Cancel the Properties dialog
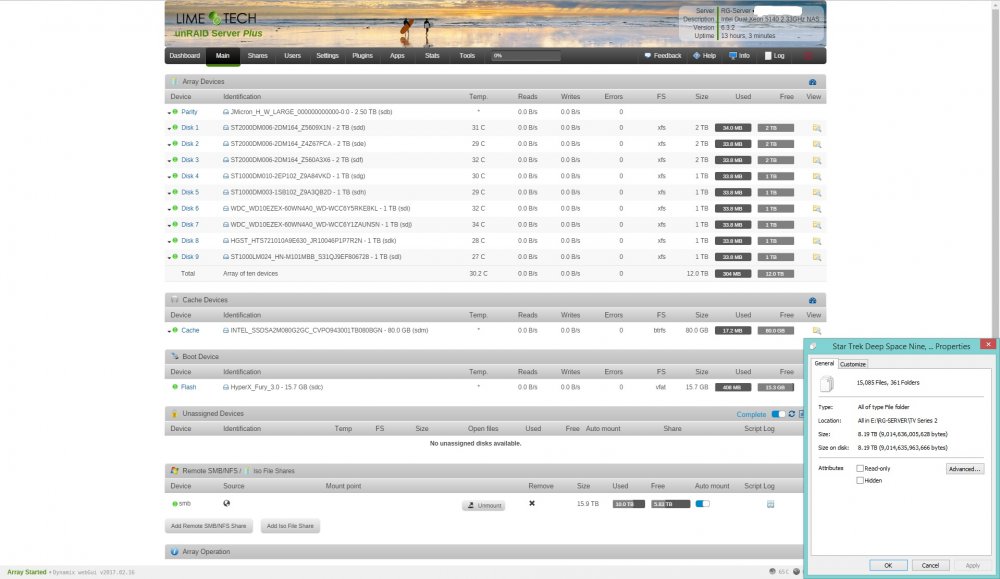Viewport: 1000px width, 579px height. 930,565
